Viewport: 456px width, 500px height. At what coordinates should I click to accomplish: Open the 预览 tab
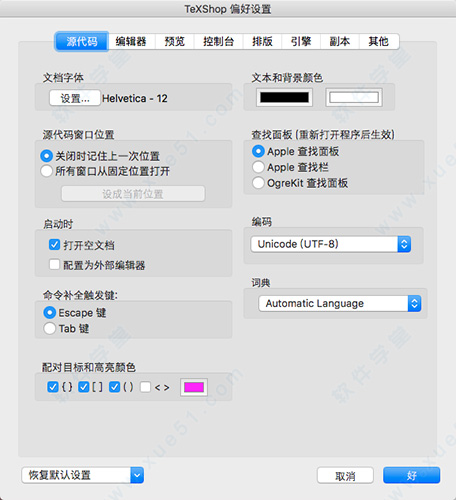[x=175, y=41]
